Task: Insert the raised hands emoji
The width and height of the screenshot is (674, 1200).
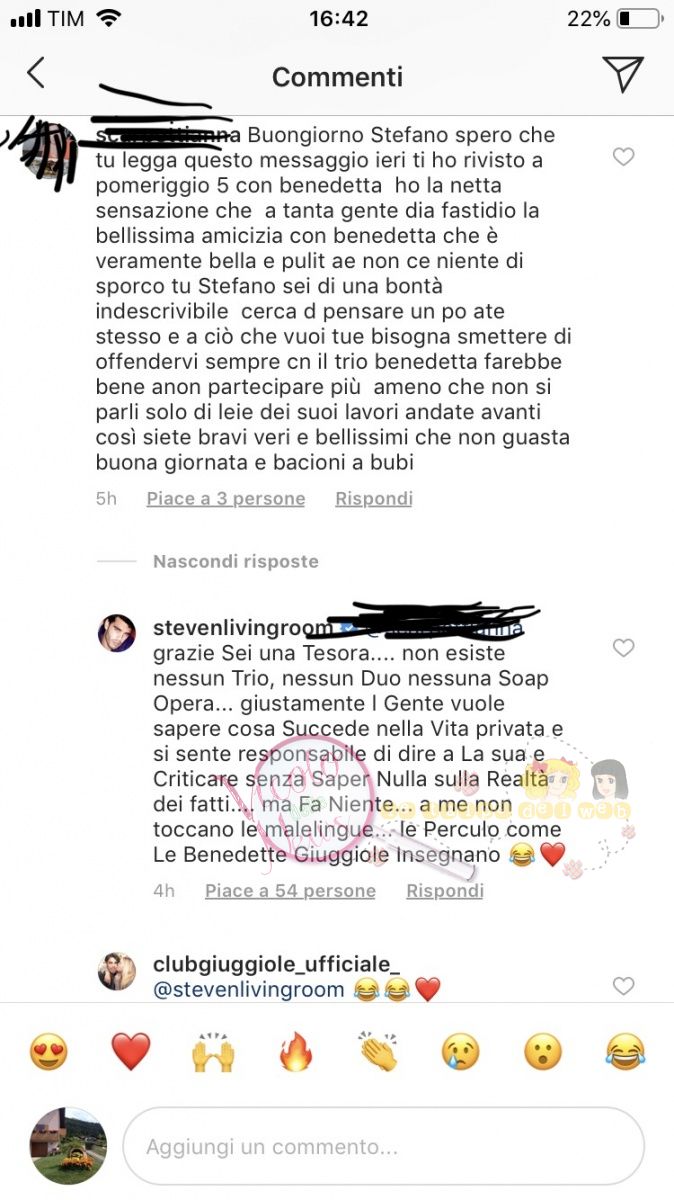Action: 213,1052
